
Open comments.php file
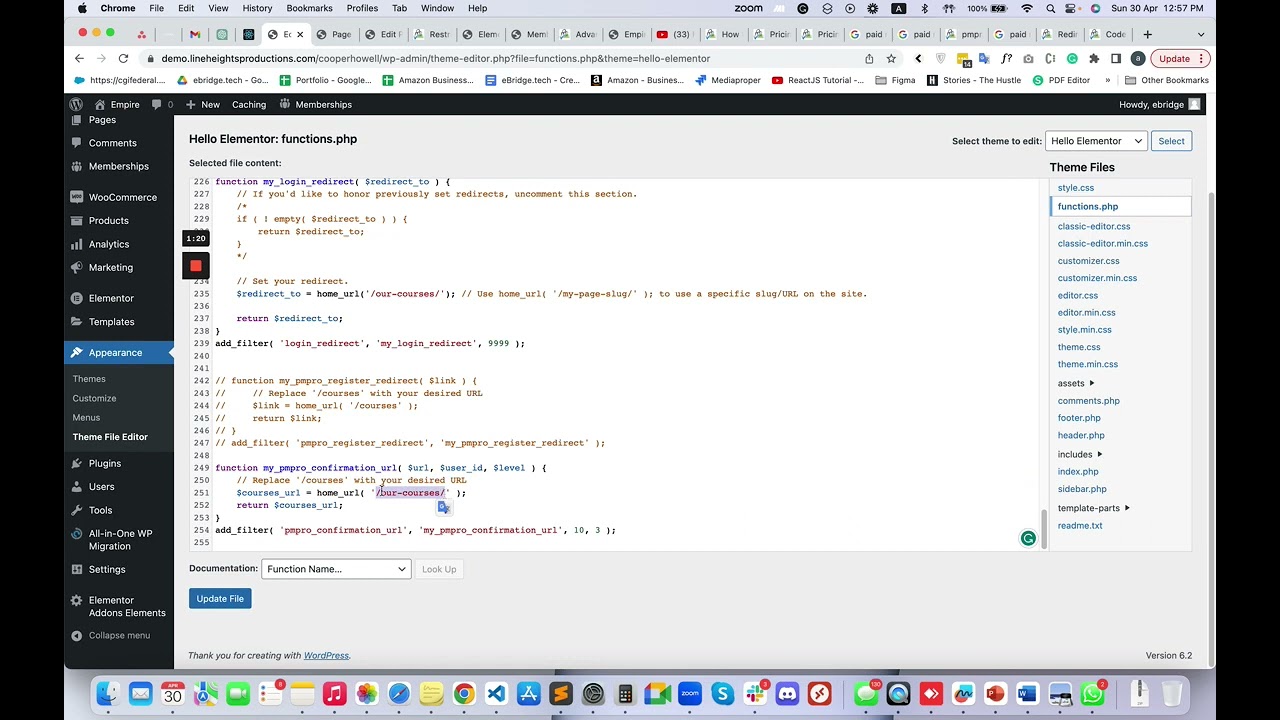(x=1088, y=401)
